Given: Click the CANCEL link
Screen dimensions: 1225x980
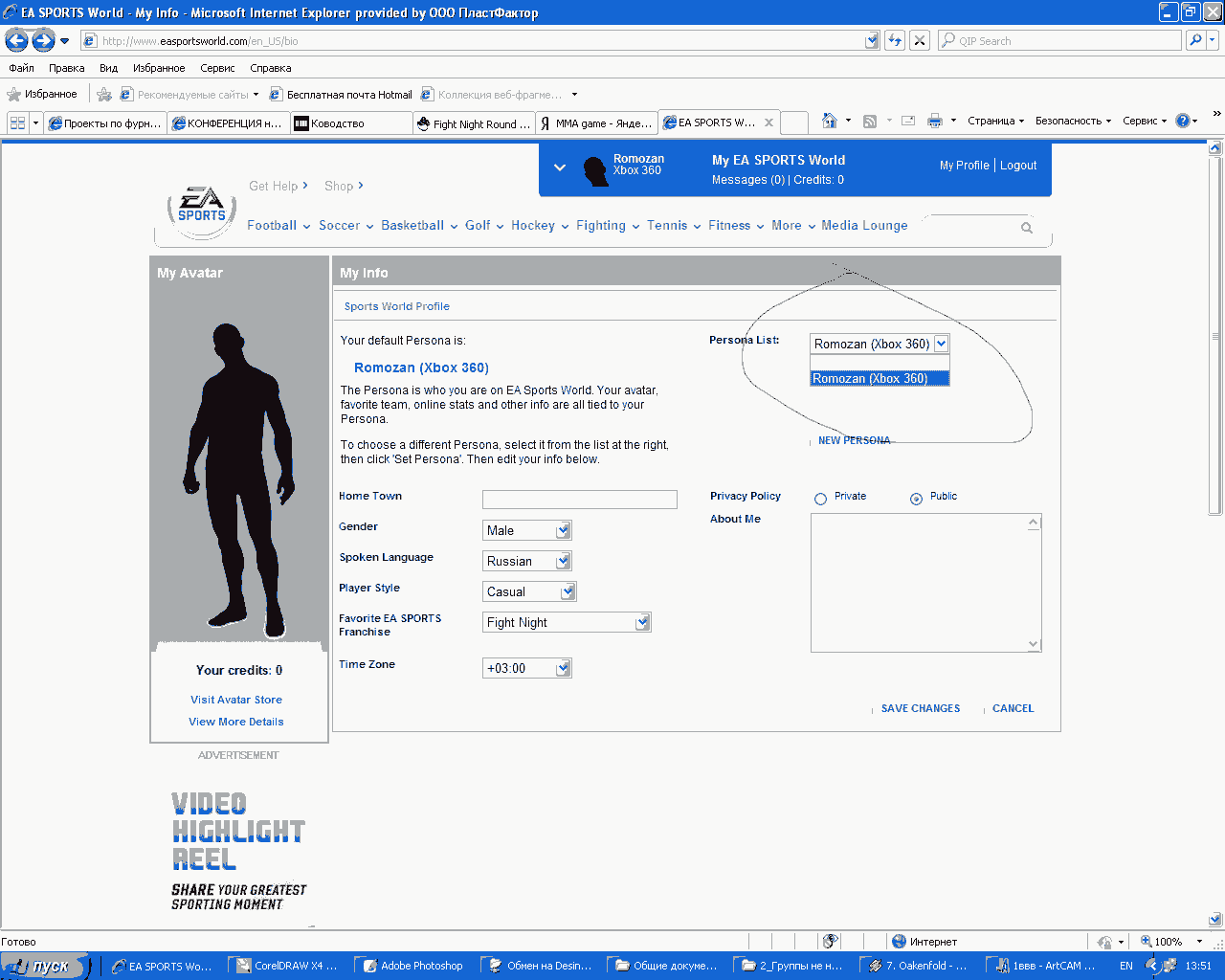Looking at the screenshot, I should (1013, 708).
